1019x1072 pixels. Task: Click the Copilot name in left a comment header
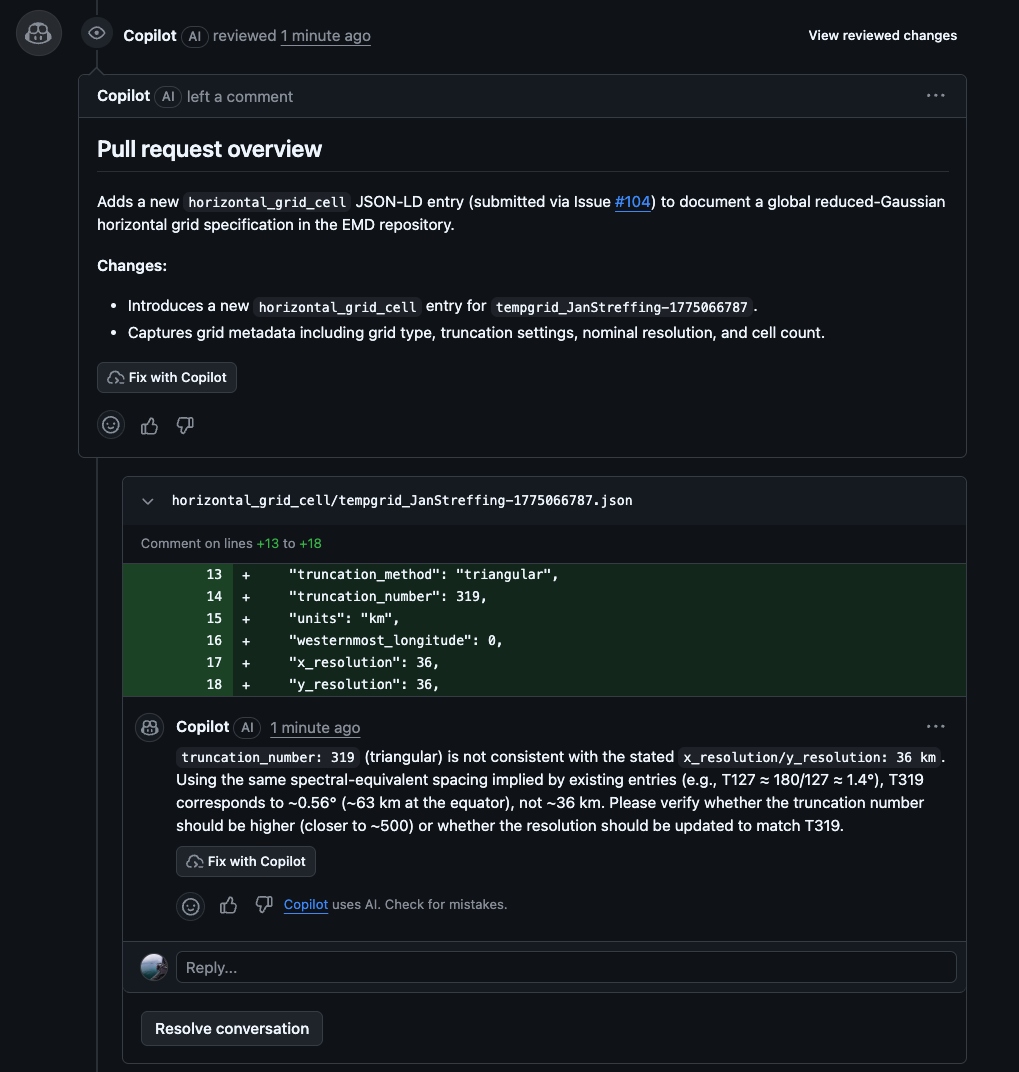click(123, 96)
